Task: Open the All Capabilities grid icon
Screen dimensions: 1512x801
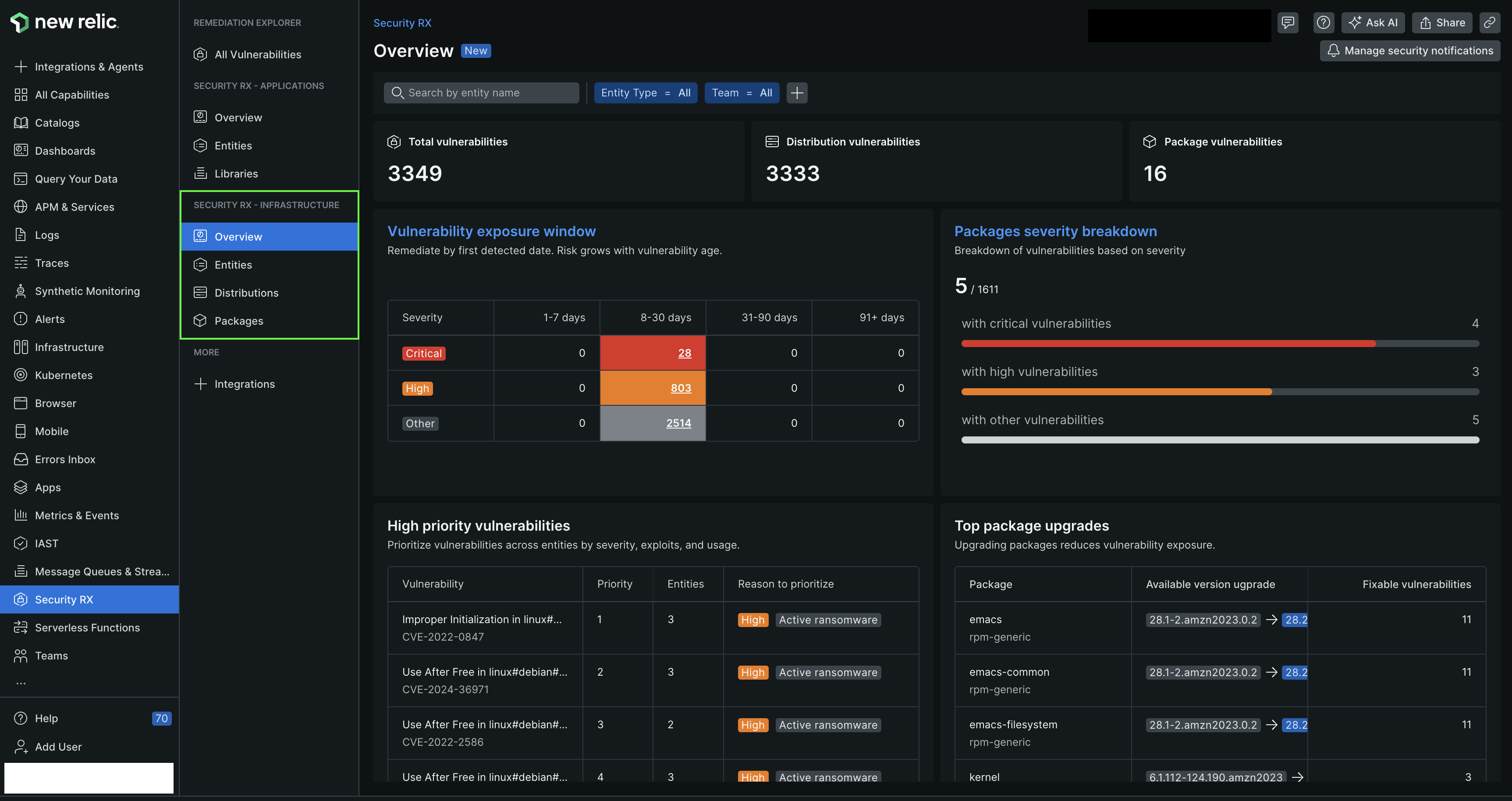Action: pyautogui.click(x=21, y=95)
